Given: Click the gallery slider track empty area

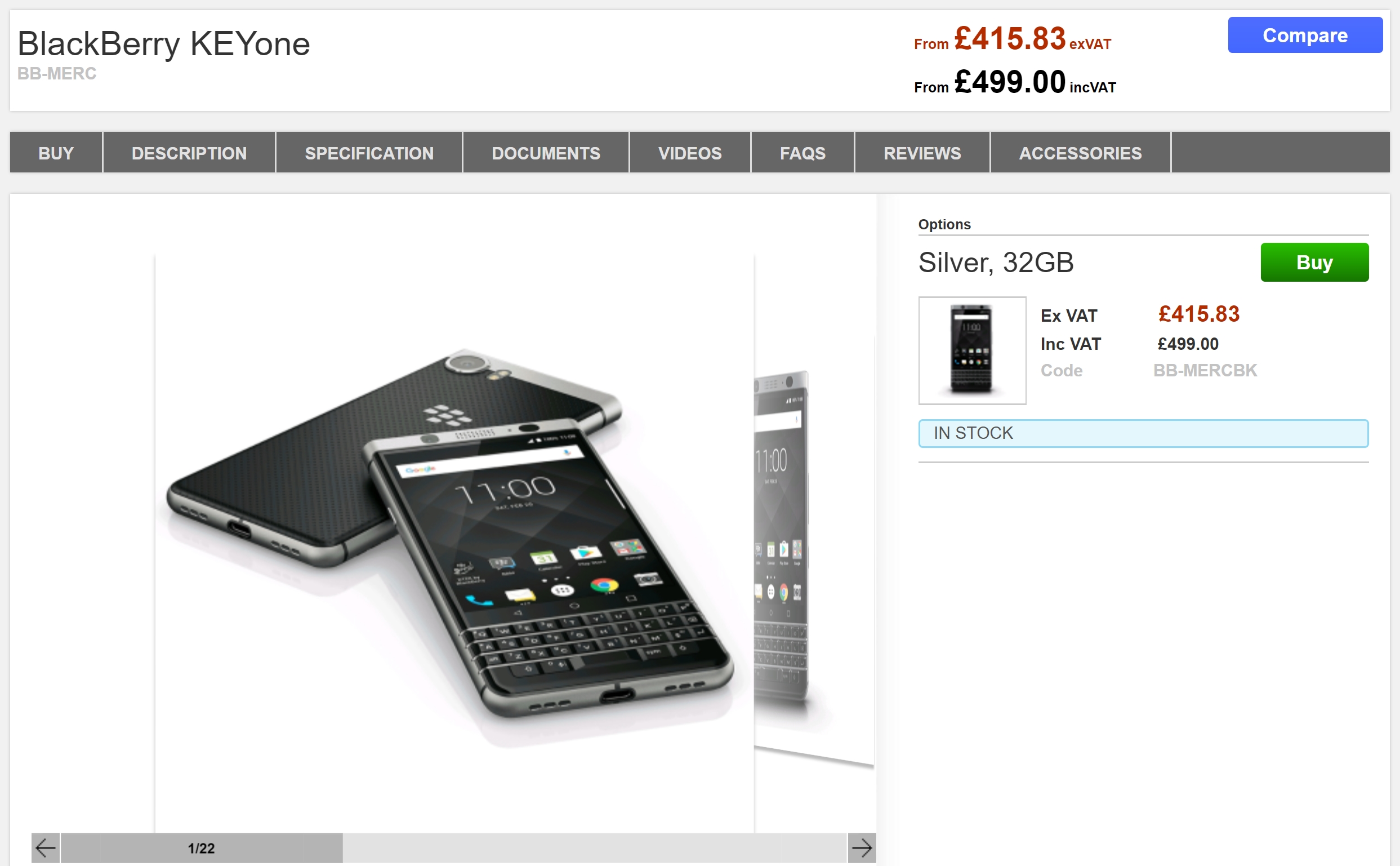Looking at the screenshot, I should [x=595, y=847].
